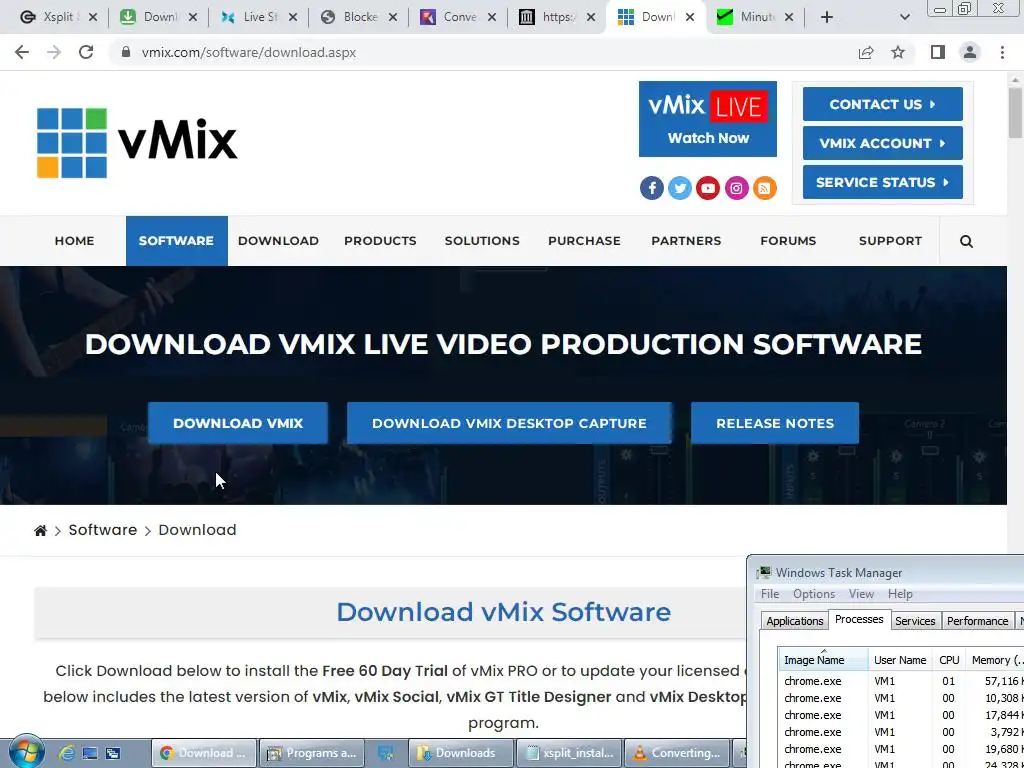The height and width of the screenshot is (768, 1024).
Task: Open View menu in Task Manager
Action: pos(861,594)
